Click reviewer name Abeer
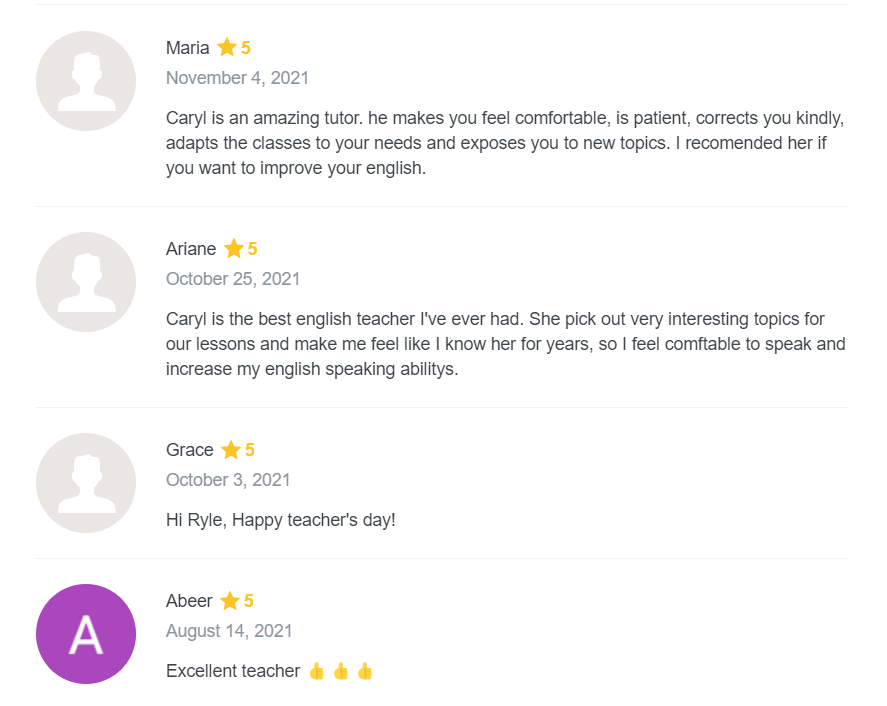The height and width of the screenshot is (706, 887). coord(189,601)
